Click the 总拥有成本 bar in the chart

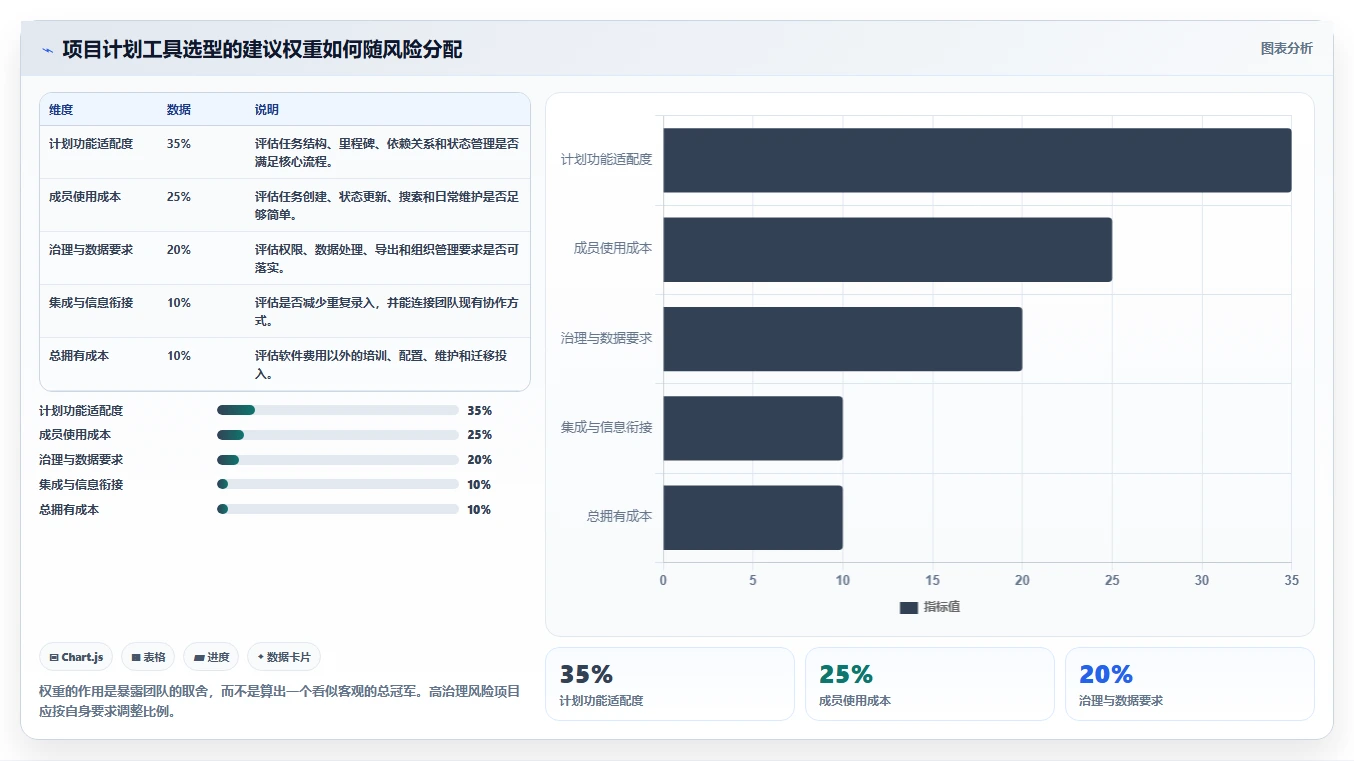click(753, 518)
